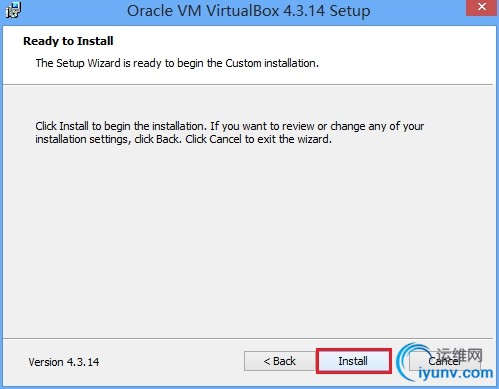Image resolution: width=499 pixels, height=389 pixels.
Task: Click the iyunv.com watermark text
Action: [x=455, y=373]
